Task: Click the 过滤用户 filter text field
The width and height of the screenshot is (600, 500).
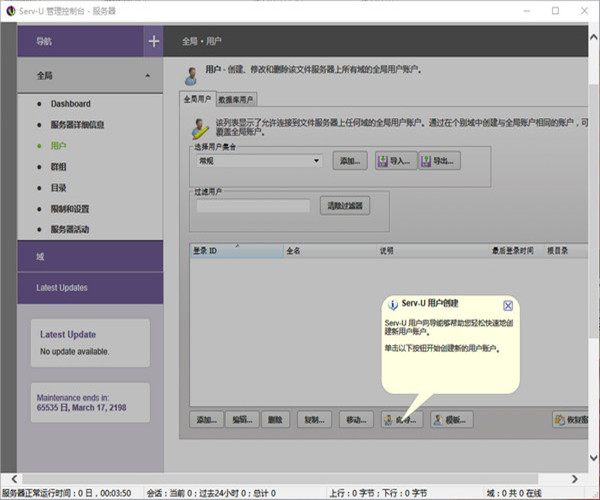Action: (252, 206)
